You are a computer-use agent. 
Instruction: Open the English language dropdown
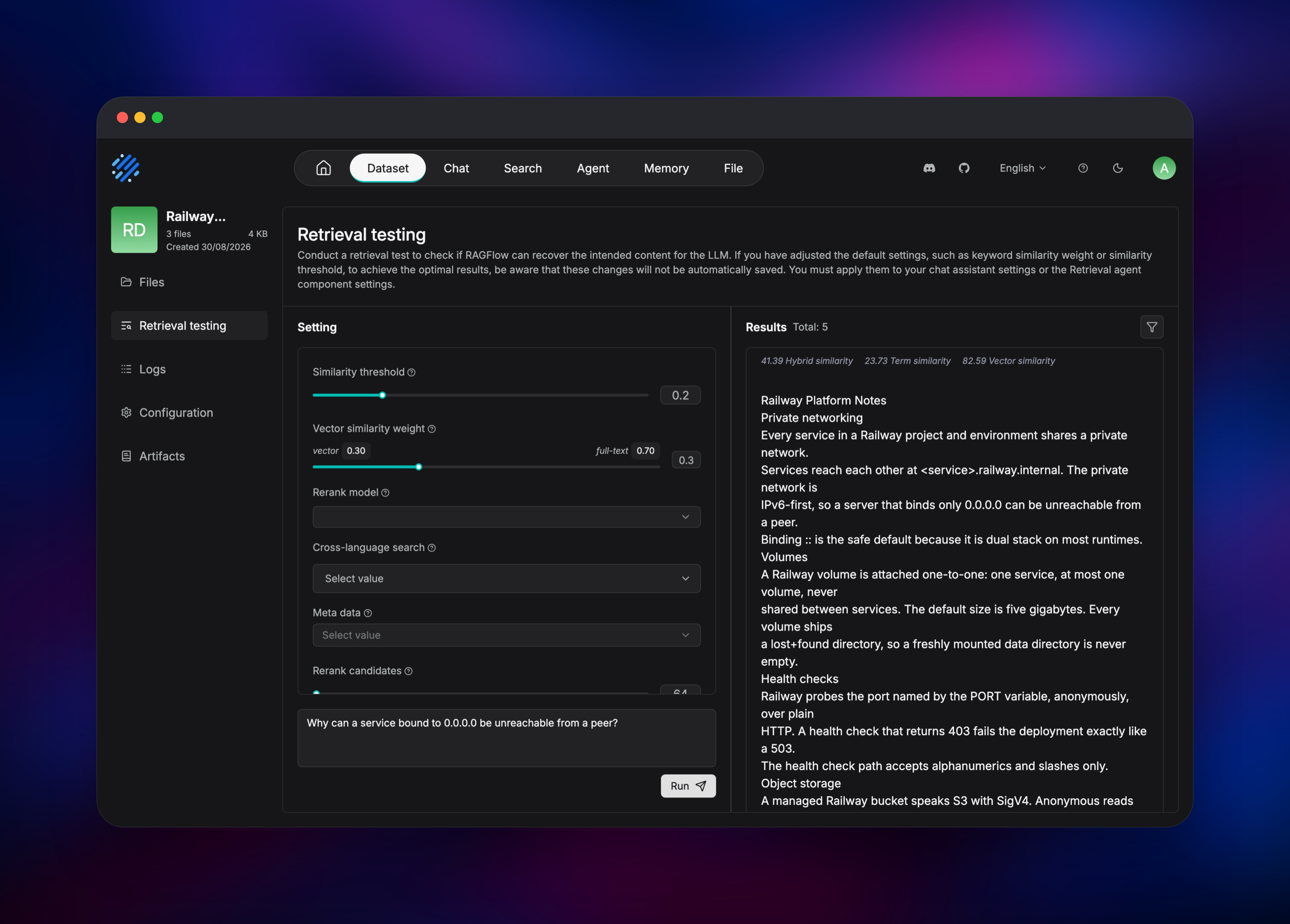[1023, 168]
